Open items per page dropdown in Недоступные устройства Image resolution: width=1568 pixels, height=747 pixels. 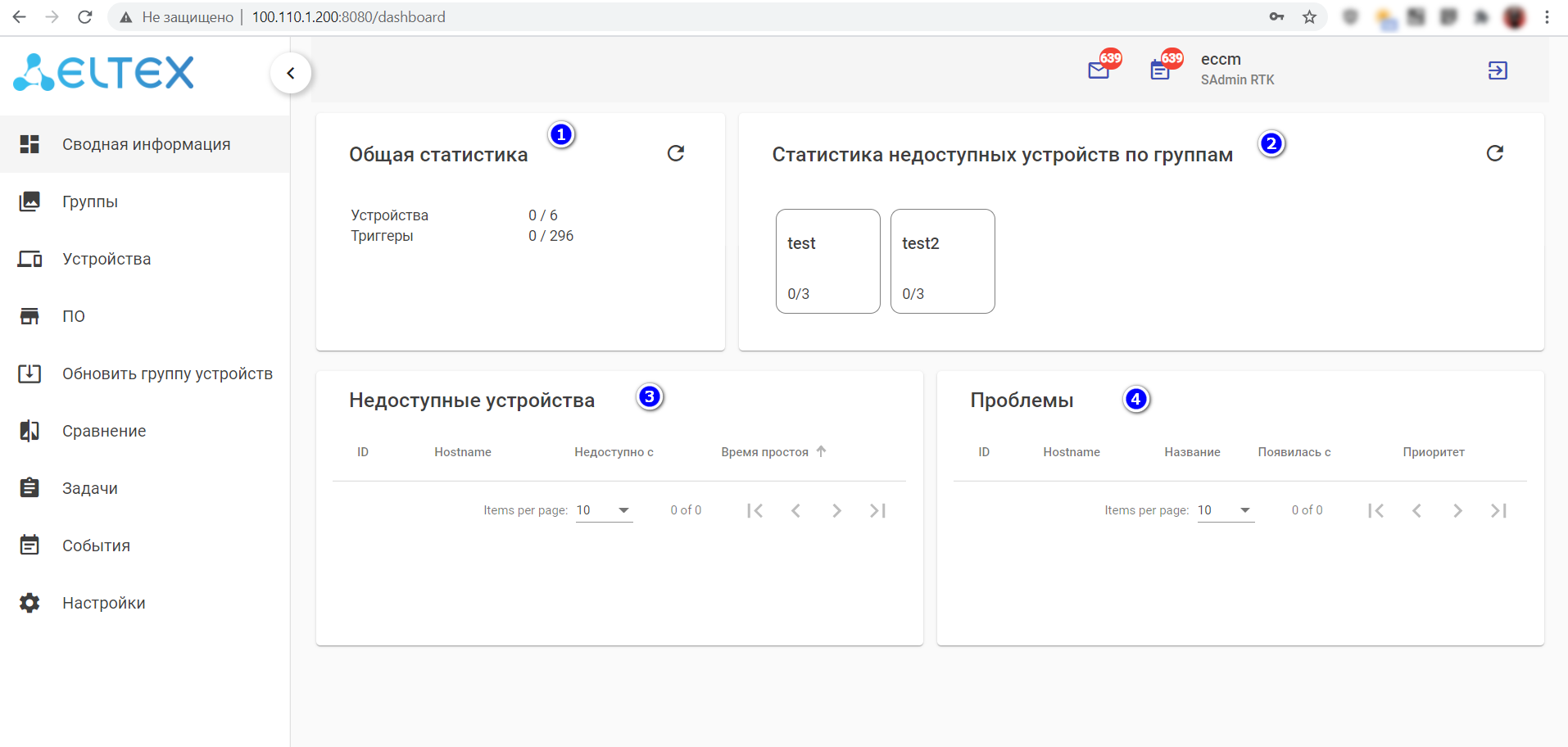605,510
